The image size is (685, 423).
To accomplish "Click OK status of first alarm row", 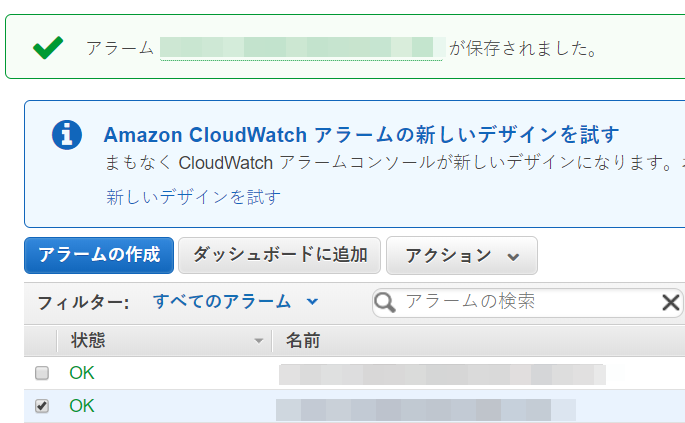I will 82,374.
